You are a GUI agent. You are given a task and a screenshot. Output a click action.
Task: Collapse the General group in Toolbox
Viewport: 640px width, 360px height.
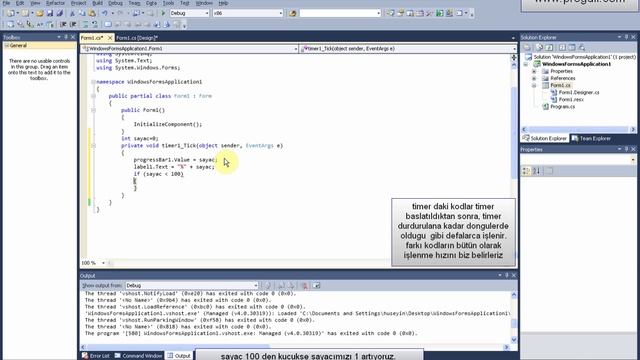pyautogui.click(x=7, y=46)
